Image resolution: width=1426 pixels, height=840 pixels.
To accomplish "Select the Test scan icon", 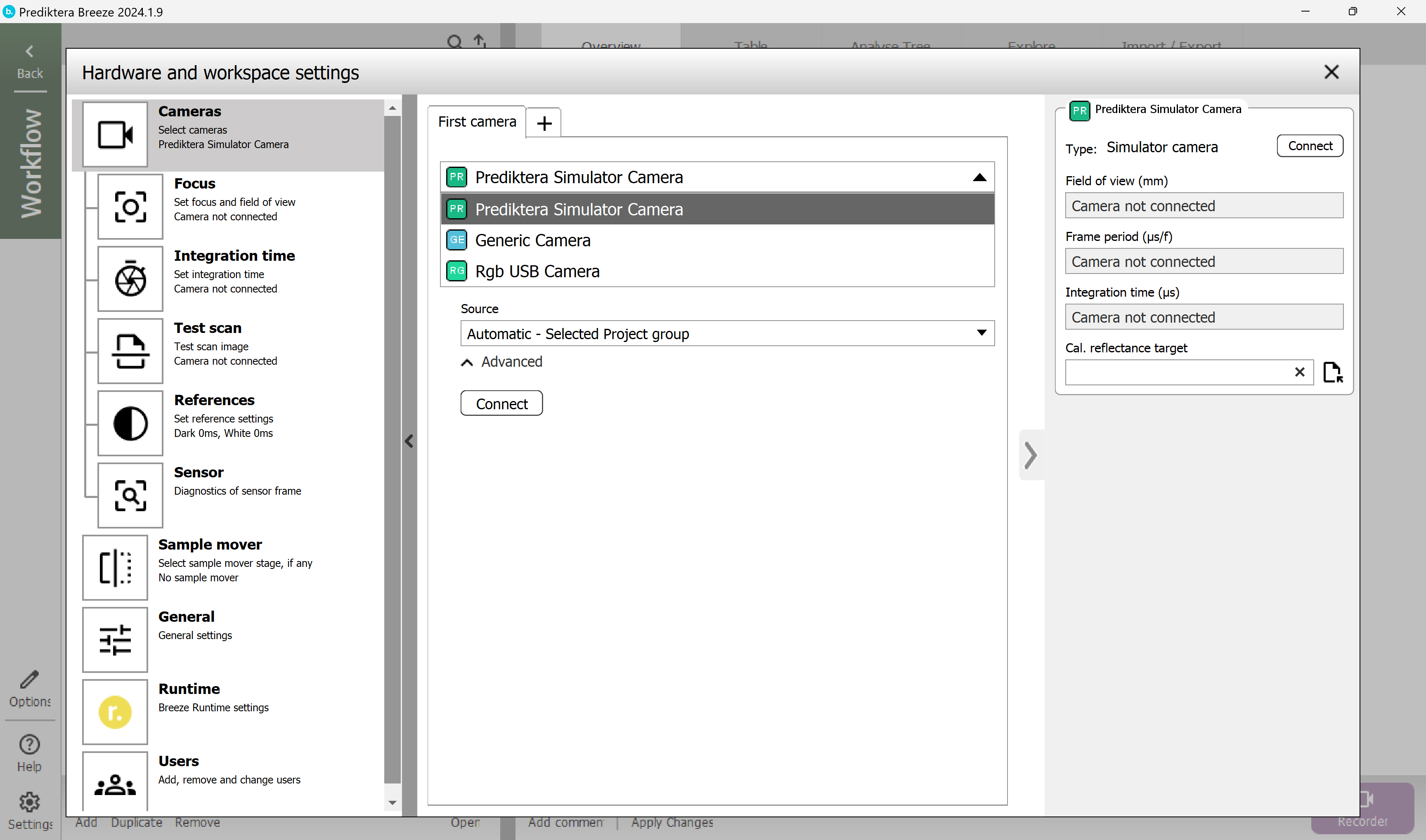I will (130, 351).
